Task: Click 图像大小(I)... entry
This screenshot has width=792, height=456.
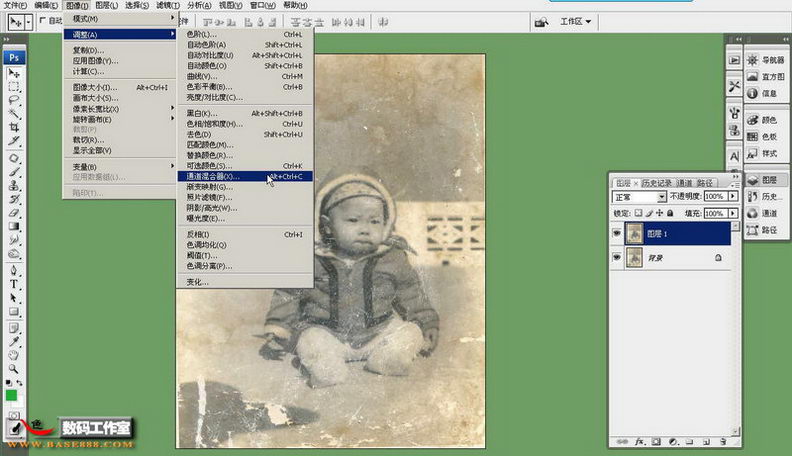Action: tap(119, 87)
